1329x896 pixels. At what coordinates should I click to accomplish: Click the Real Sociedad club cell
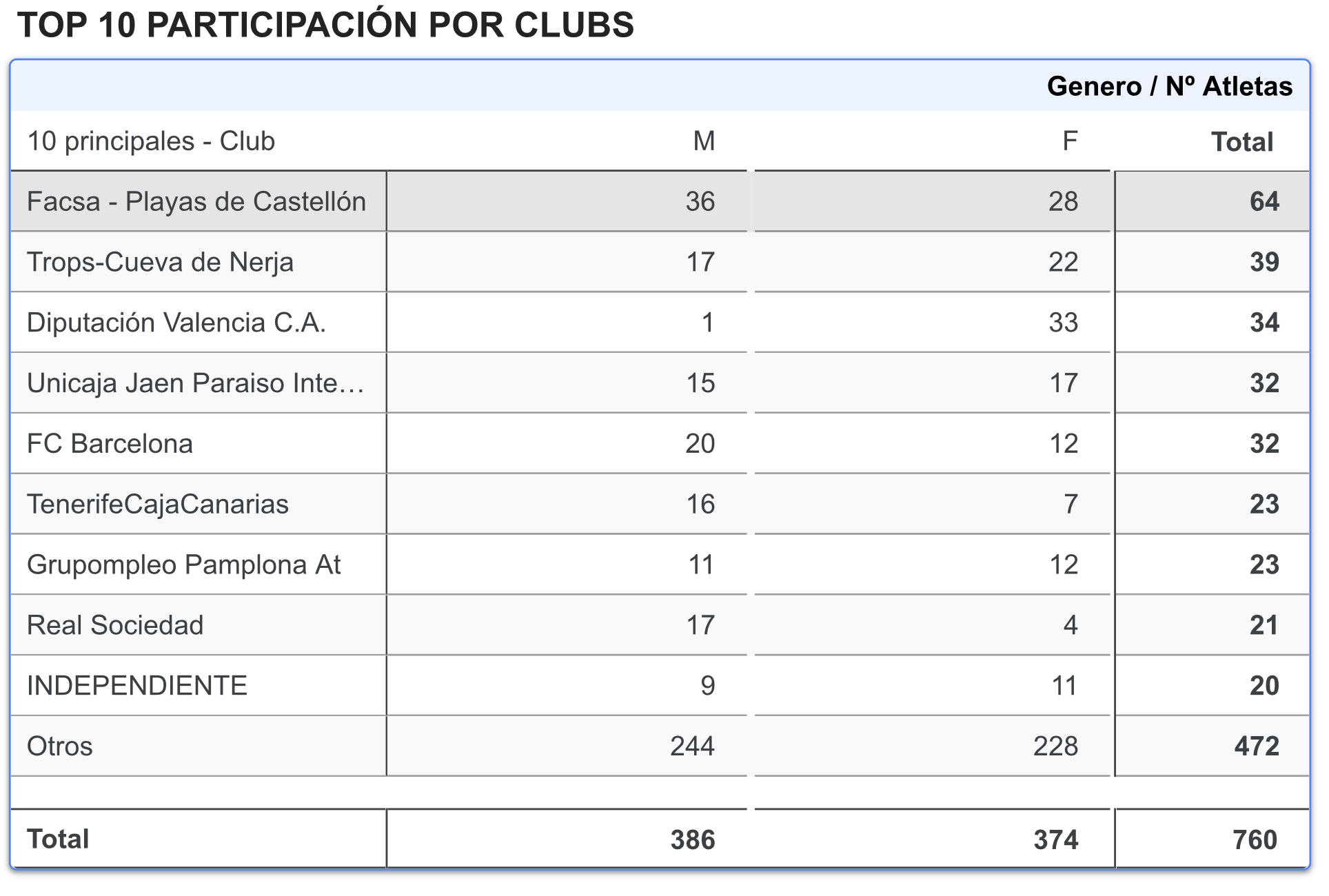coord(199,625)
